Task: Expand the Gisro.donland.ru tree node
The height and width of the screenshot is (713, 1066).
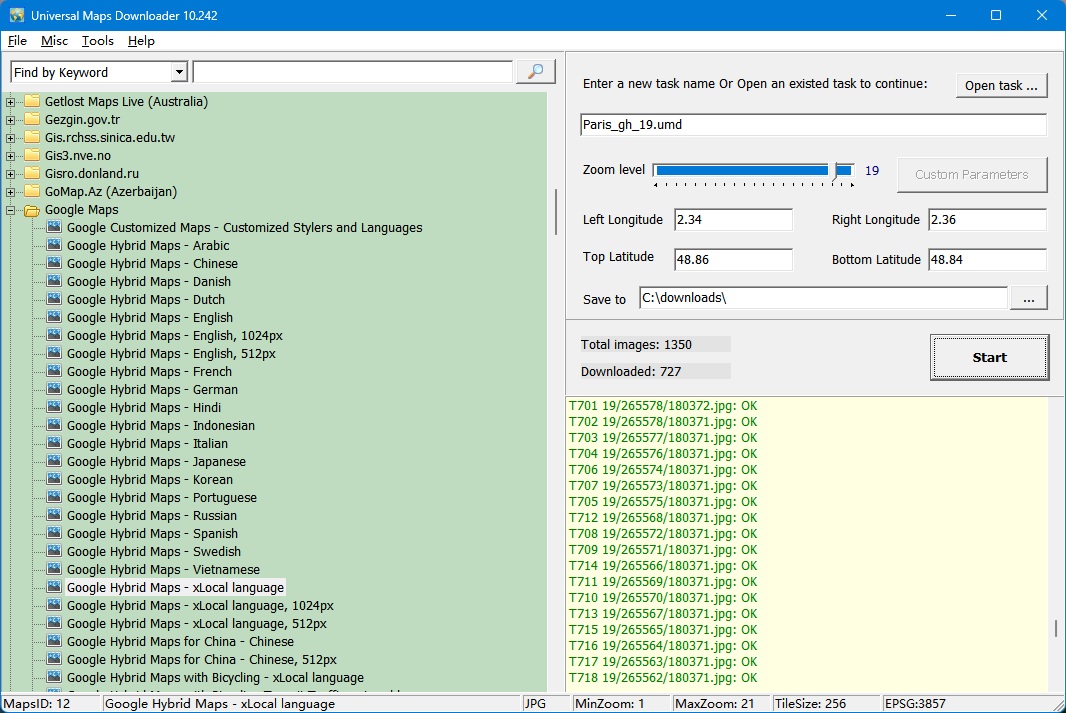Action: click(x=11, y=174)
